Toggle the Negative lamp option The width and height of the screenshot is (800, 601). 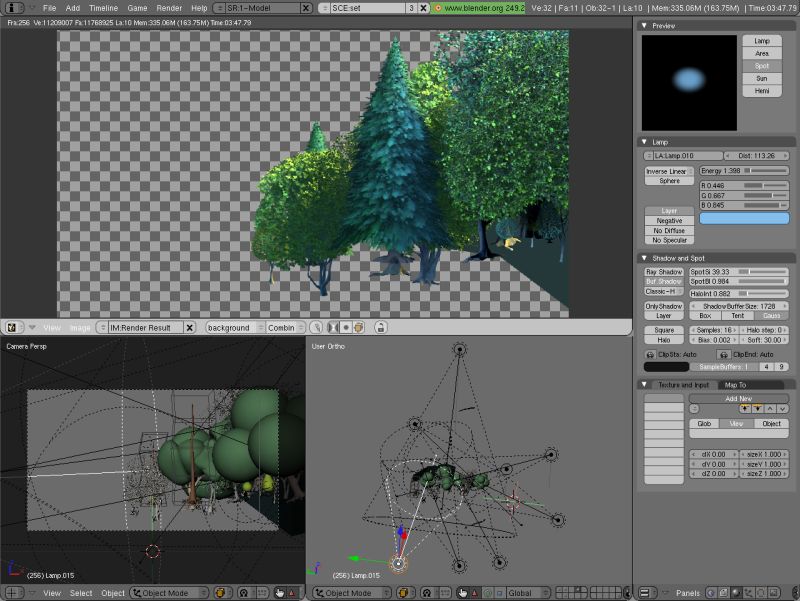(670, 221)
